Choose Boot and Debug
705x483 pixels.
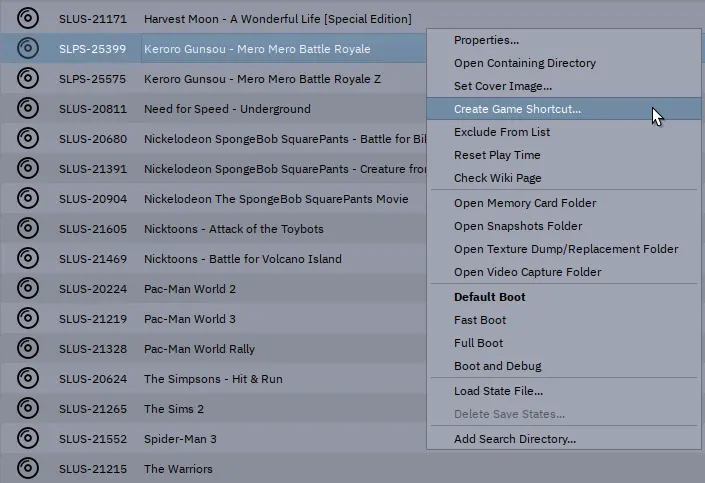tap(564, 366)
